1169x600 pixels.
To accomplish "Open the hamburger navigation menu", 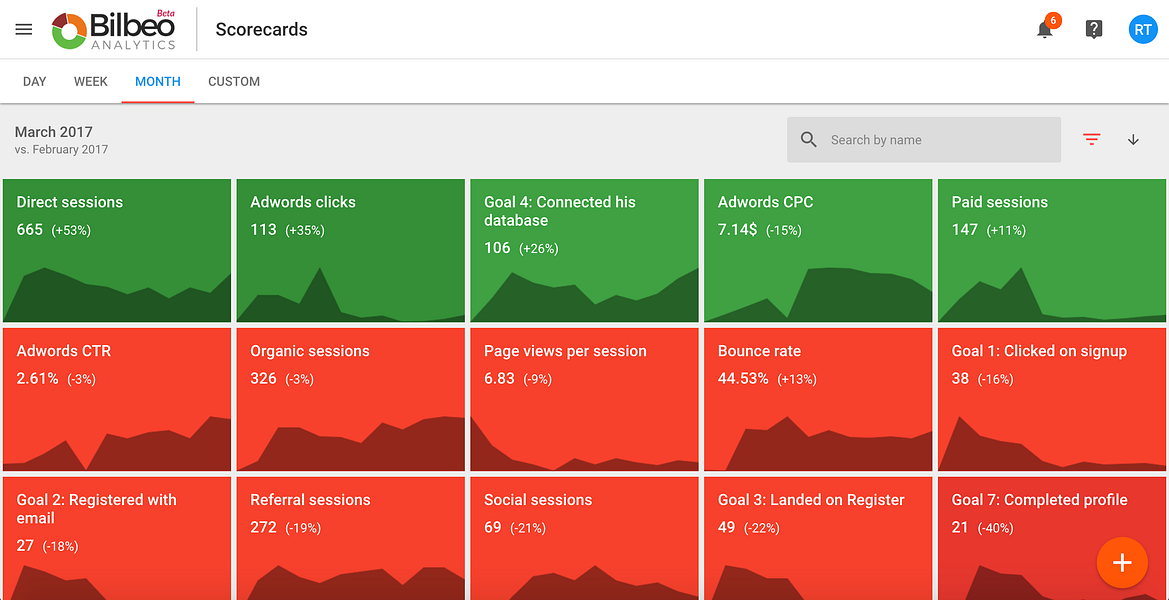I will (x=24, y=30).
